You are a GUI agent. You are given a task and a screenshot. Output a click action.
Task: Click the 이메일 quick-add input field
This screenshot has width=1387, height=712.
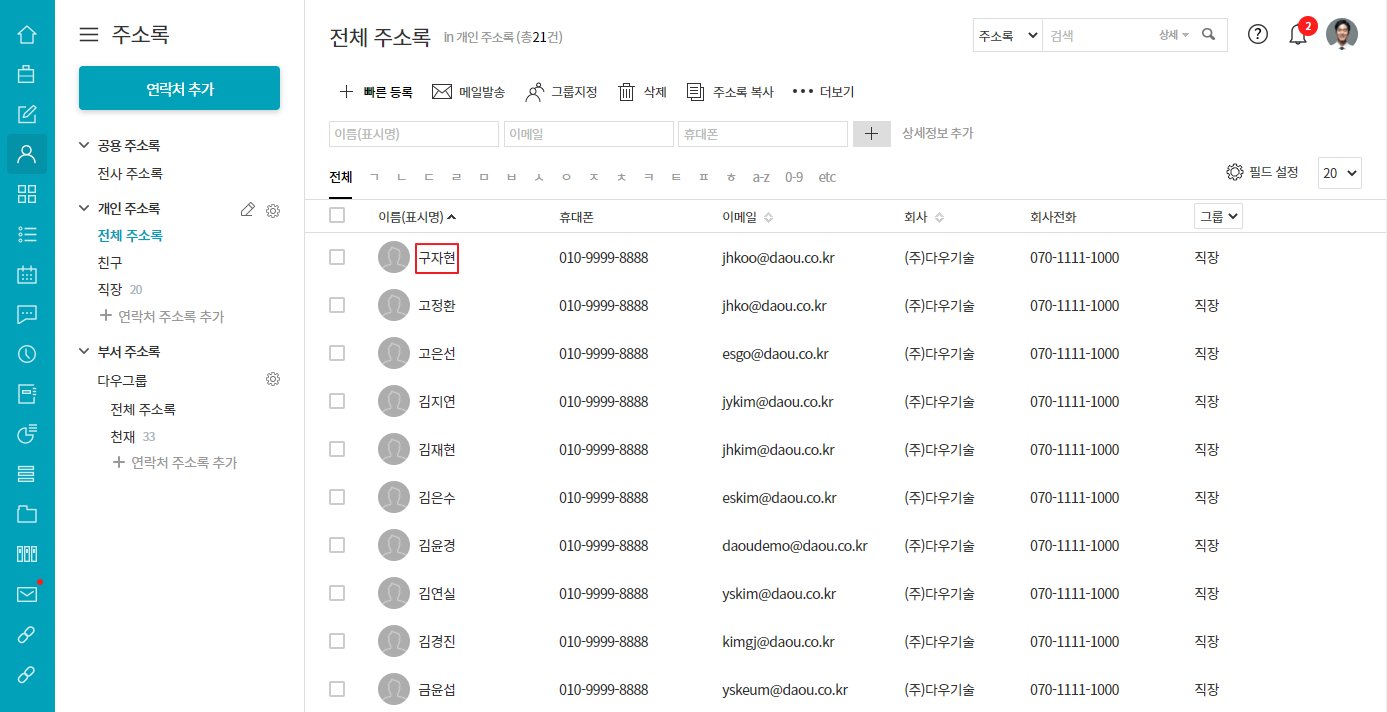[588, 134]
